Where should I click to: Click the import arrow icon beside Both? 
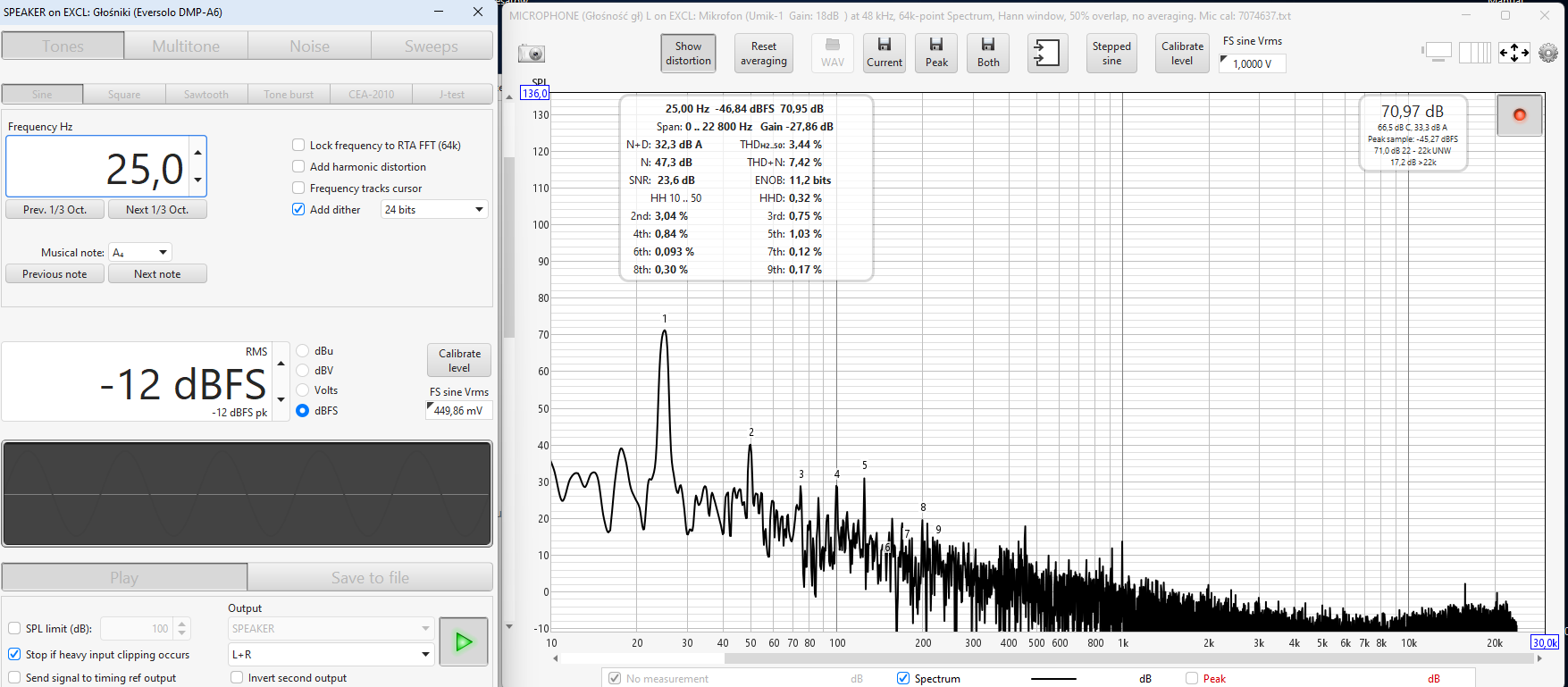(1046, 54)
